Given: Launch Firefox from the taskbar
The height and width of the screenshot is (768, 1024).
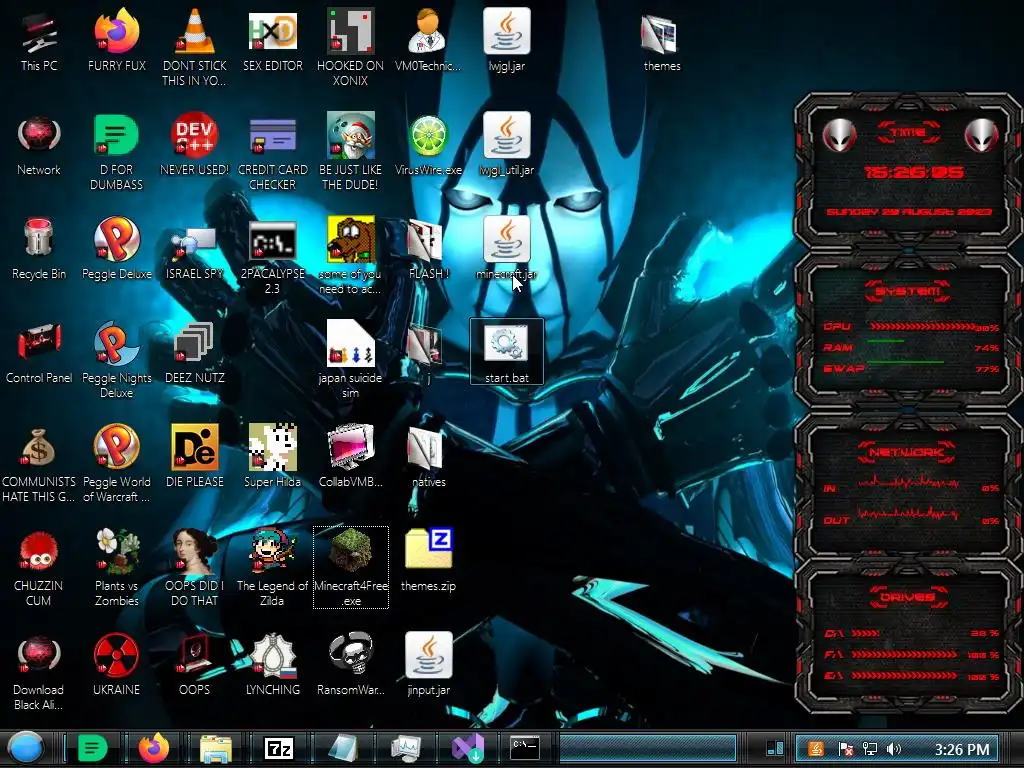Looking at the screenshot, I should point(153,748).
